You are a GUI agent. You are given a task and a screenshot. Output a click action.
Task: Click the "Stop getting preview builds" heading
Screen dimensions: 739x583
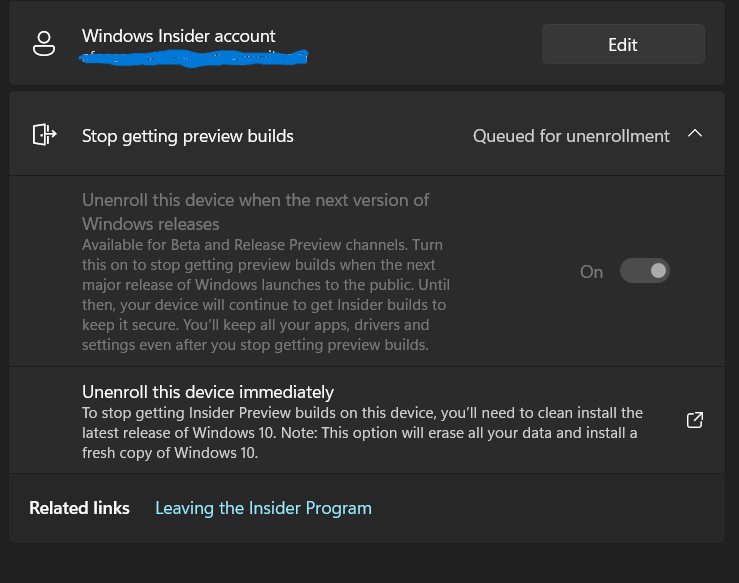[x=188, y=136]
